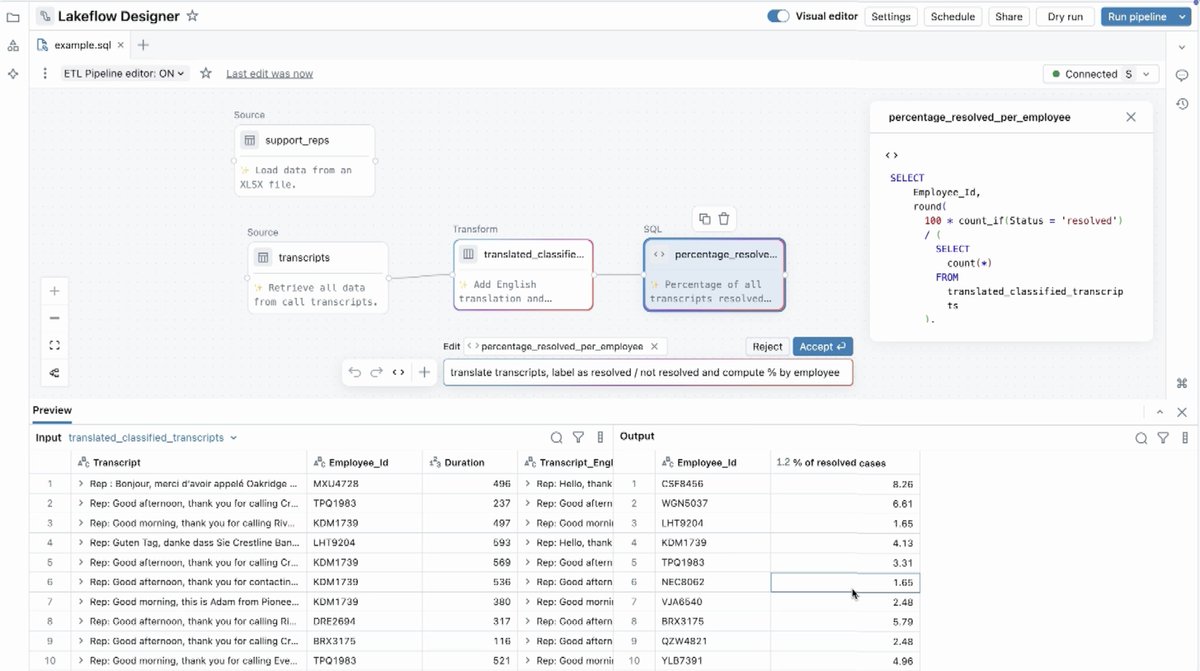Click Run pipeline
1200x671 pixels.
pyautogui.click(x=1137, y=16)
